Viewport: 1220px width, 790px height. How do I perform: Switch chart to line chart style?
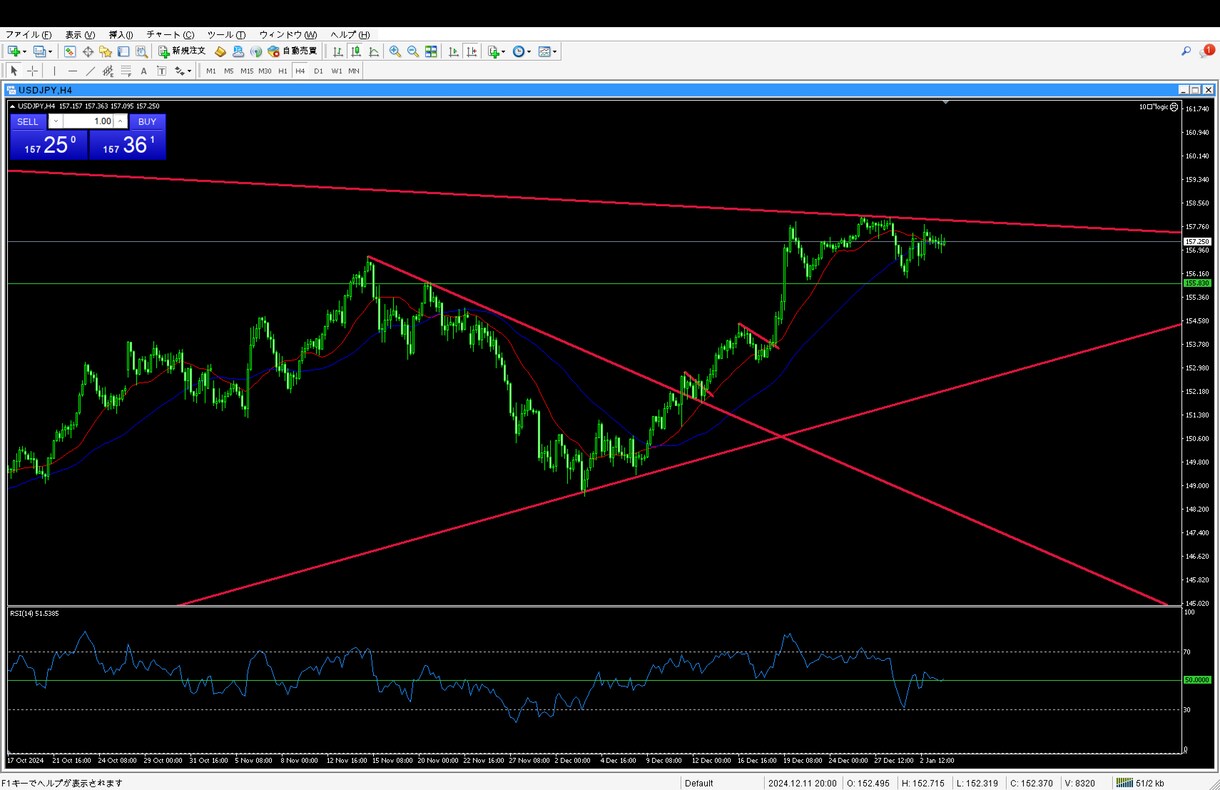click(374, 51)
